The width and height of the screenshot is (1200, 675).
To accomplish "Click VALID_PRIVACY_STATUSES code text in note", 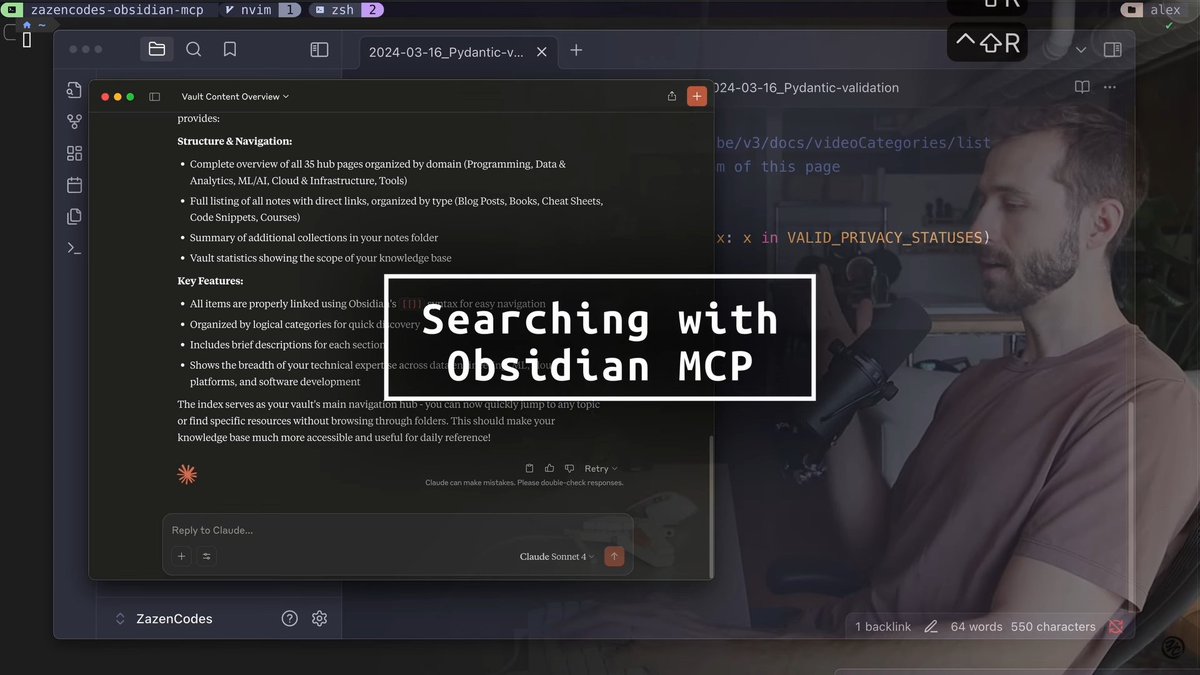I will 886,237.
